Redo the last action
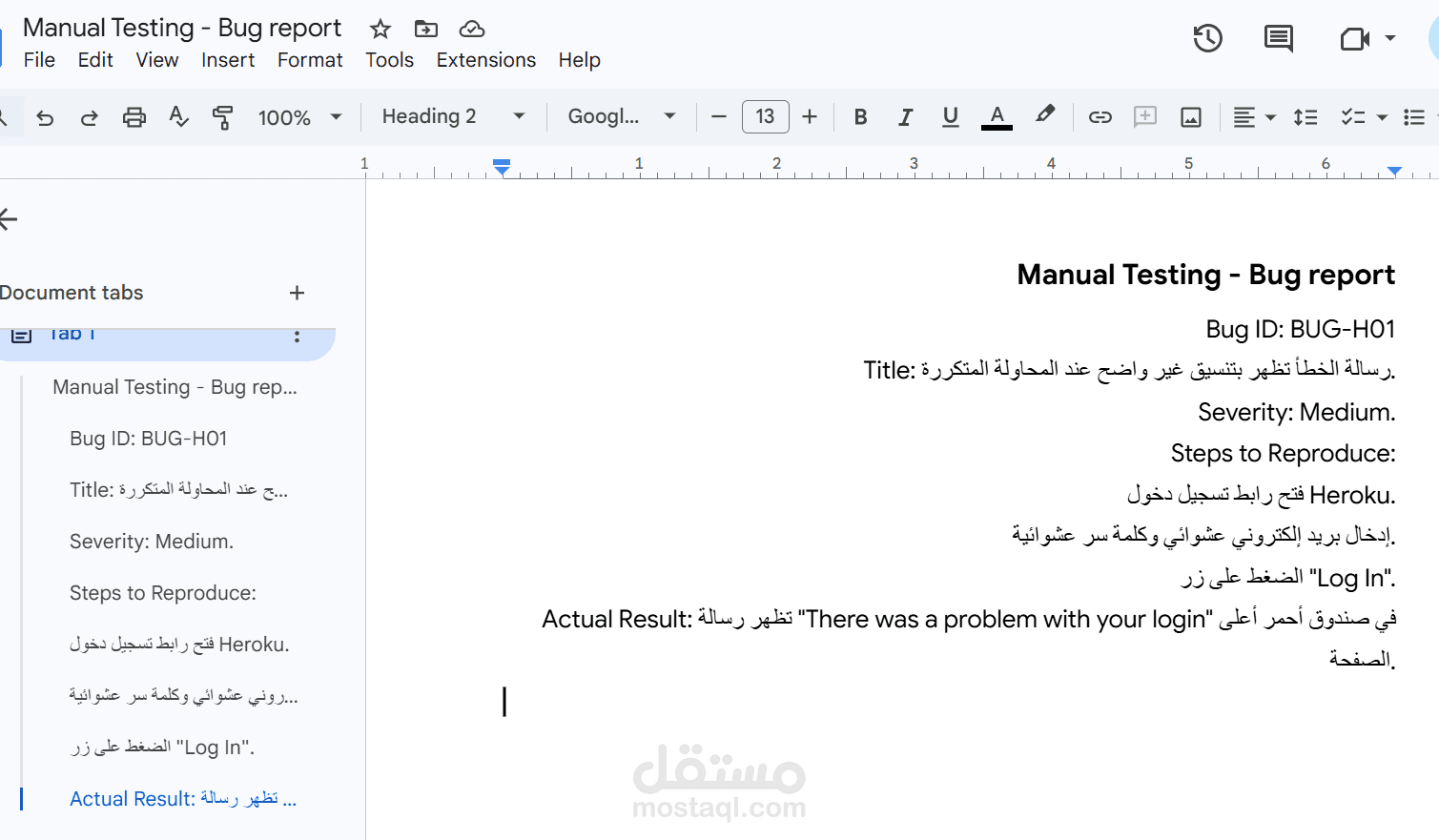 pyautogui.click(x=89, y=117)
